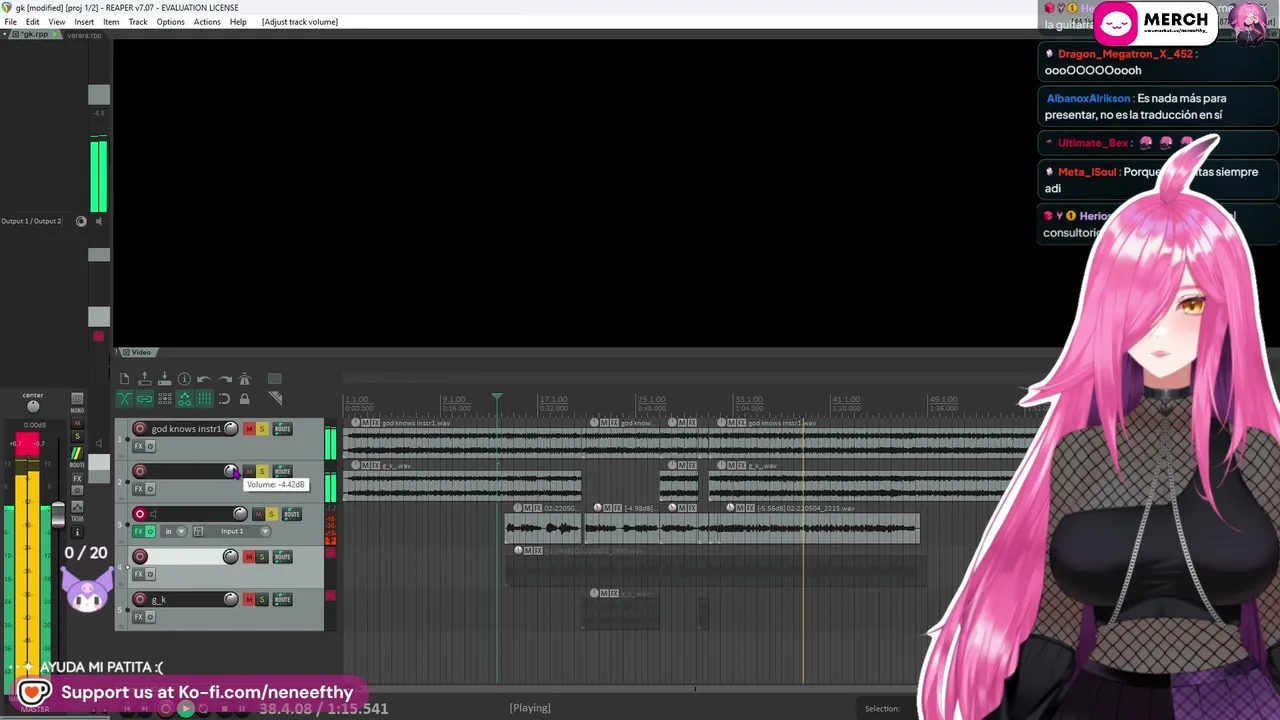Arm record on g_k track
The height and width of the screenshot is (720, 1280).
140,599
